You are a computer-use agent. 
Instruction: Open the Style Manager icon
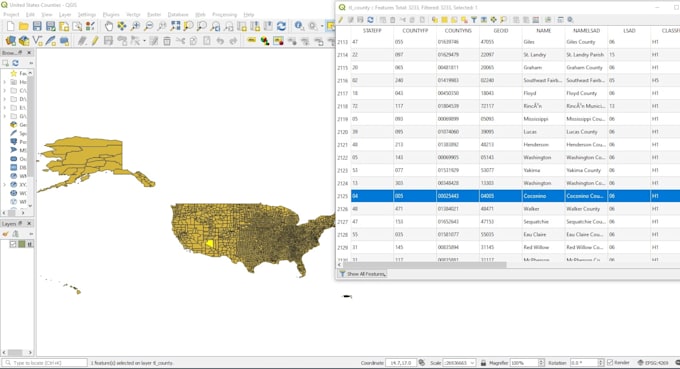click(x=90, y=26)
